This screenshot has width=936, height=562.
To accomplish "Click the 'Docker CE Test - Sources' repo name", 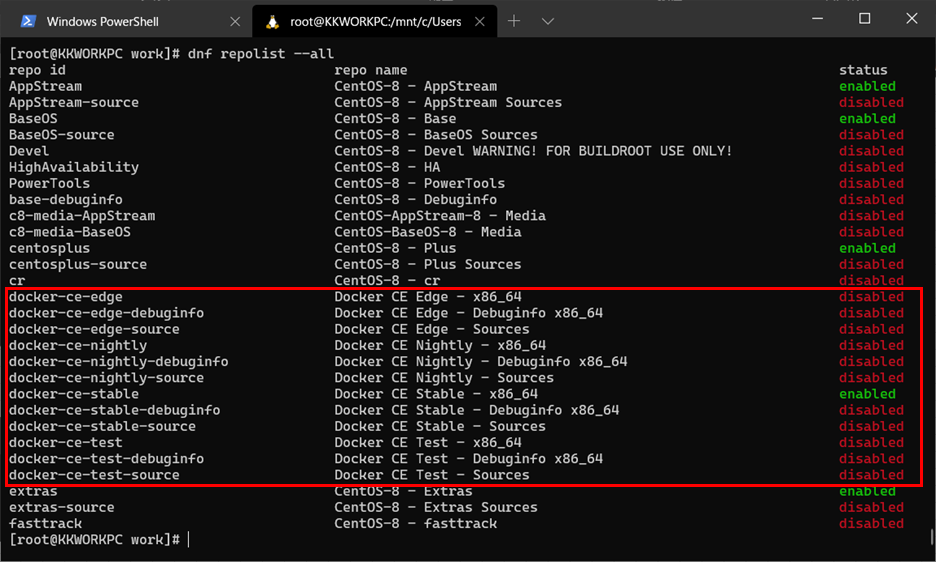I will click(432, 475).
